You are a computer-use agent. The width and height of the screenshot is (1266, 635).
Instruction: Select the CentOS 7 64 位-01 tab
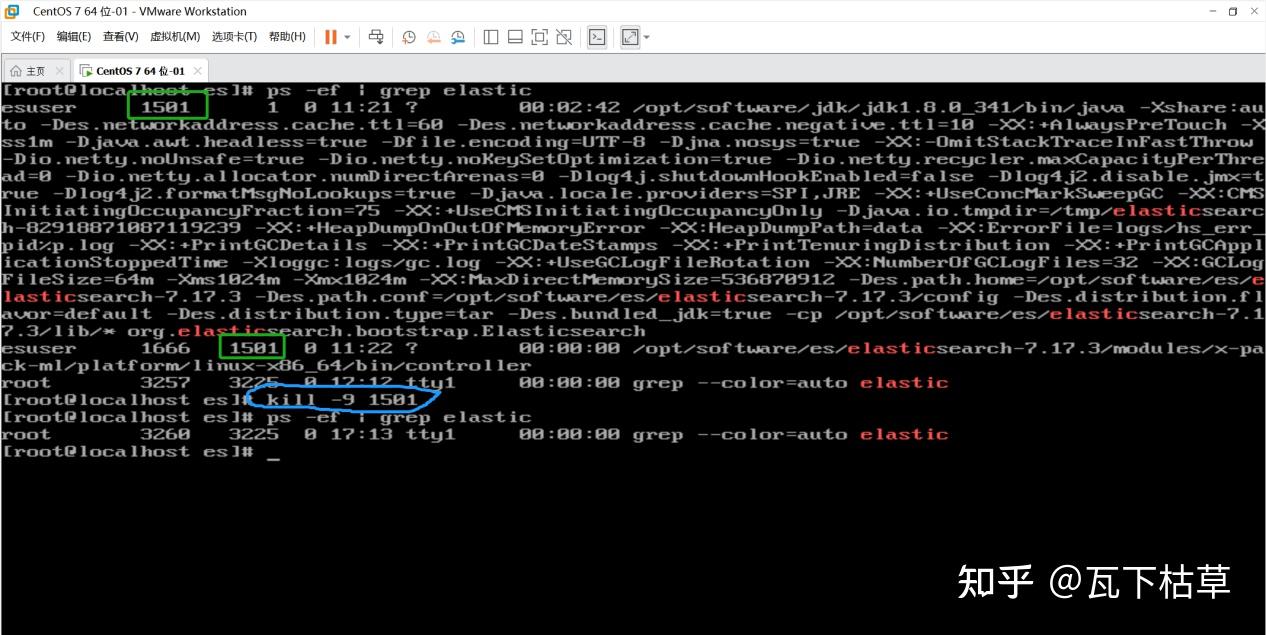click(x=139, y=70)
